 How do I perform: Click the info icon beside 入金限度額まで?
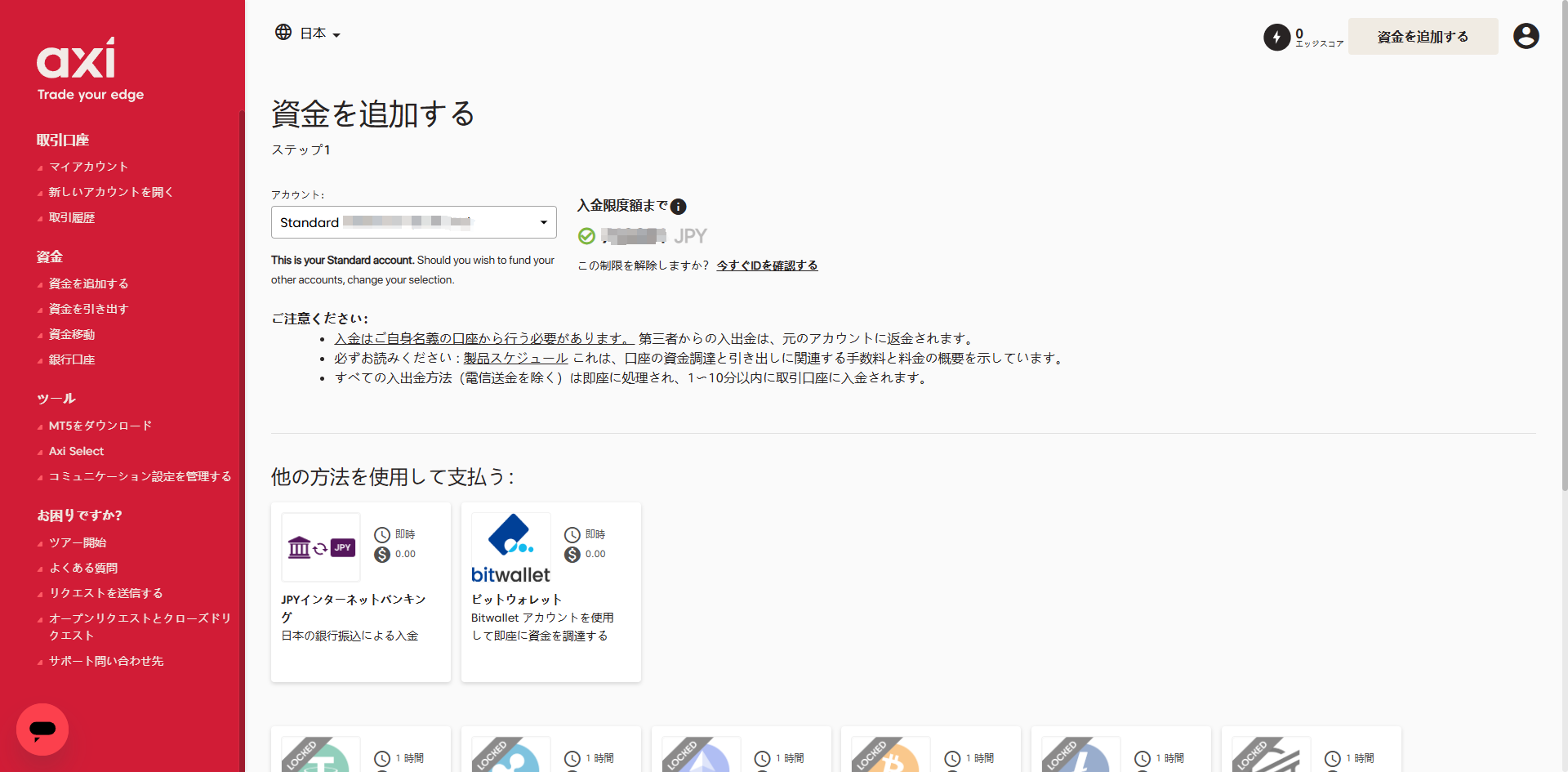pos(679,207)
